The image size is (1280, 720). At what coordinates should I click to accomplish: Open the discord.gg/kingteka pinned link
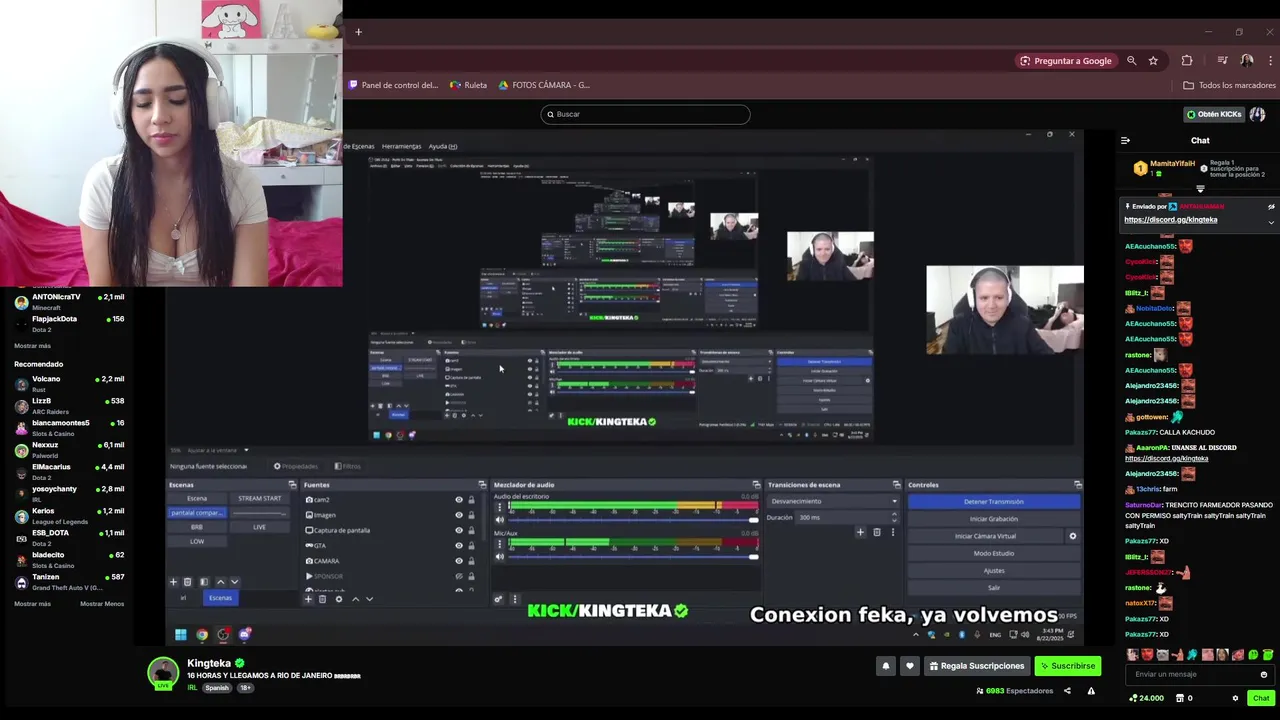[1170, 220]
